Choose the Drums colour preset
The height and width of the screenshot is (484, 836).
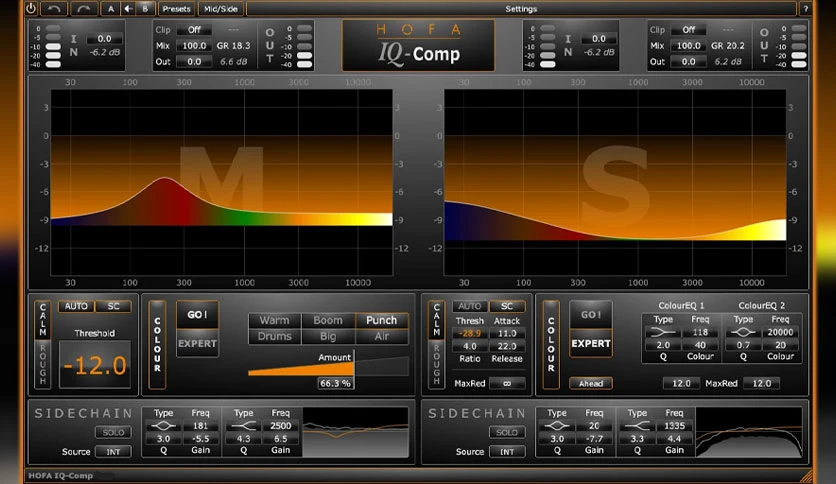(x=275, y=336)
